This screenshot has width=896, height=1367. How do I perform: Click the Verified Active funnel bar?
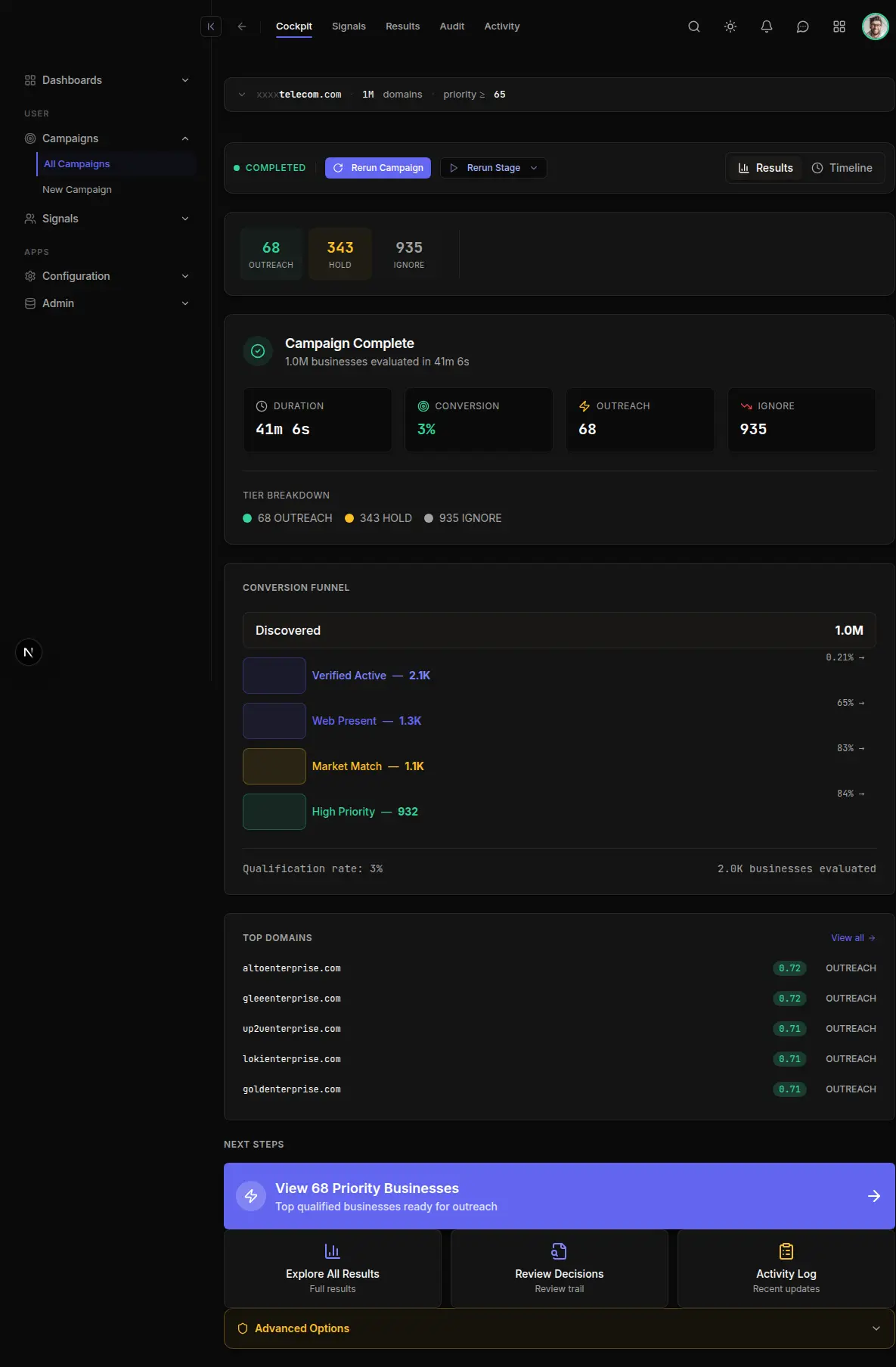click(x=274, y=676)
